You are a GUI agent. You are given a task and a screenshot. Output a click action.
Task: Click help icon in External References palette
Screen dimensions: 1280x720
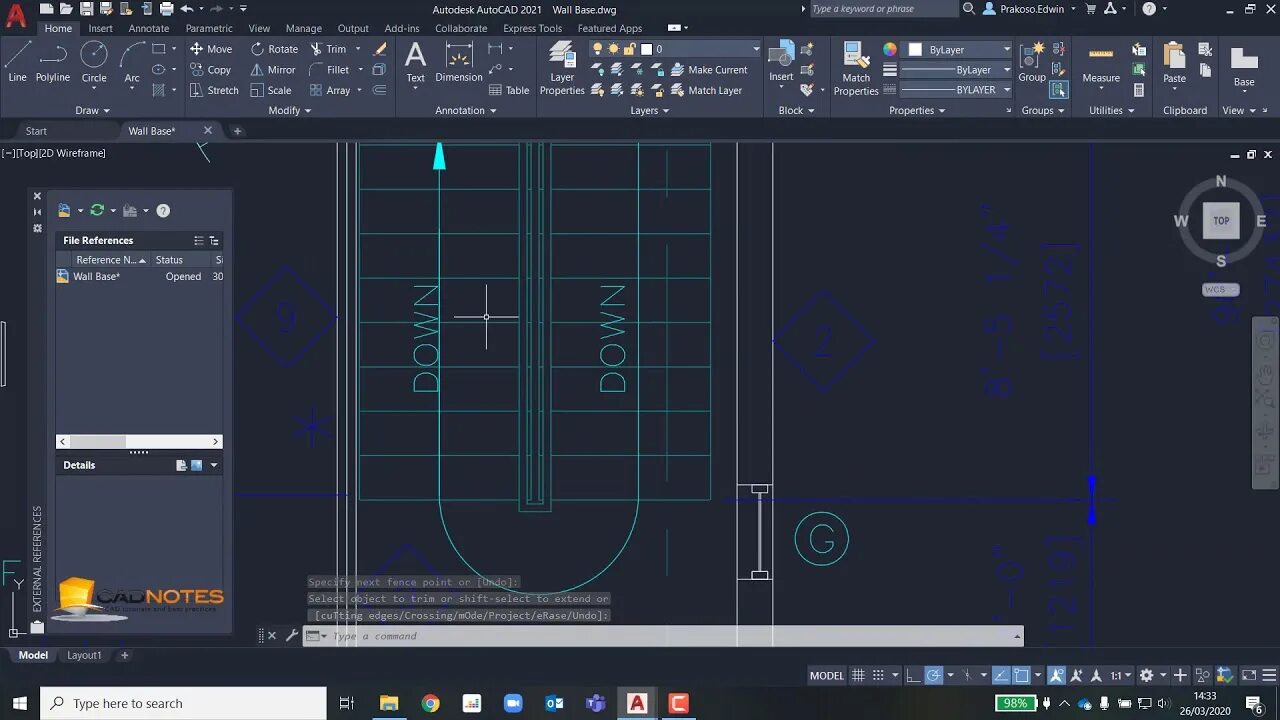(163, 211)
